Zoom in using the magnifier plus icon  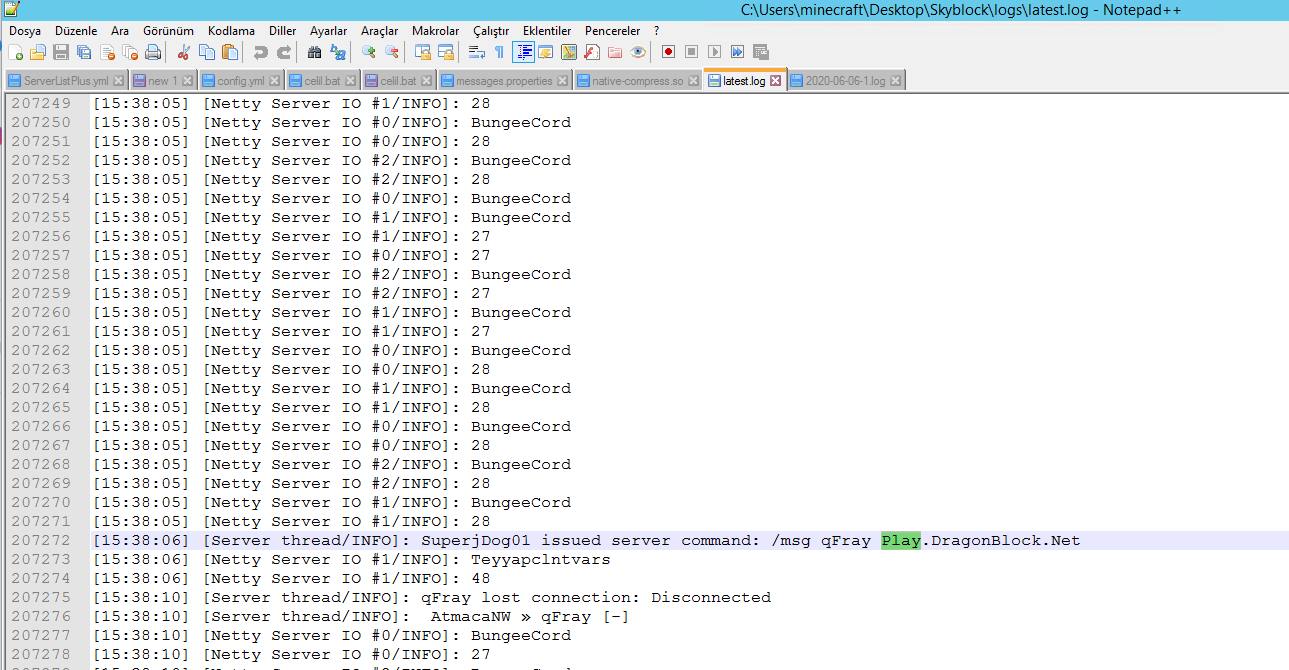pos(369,52)
